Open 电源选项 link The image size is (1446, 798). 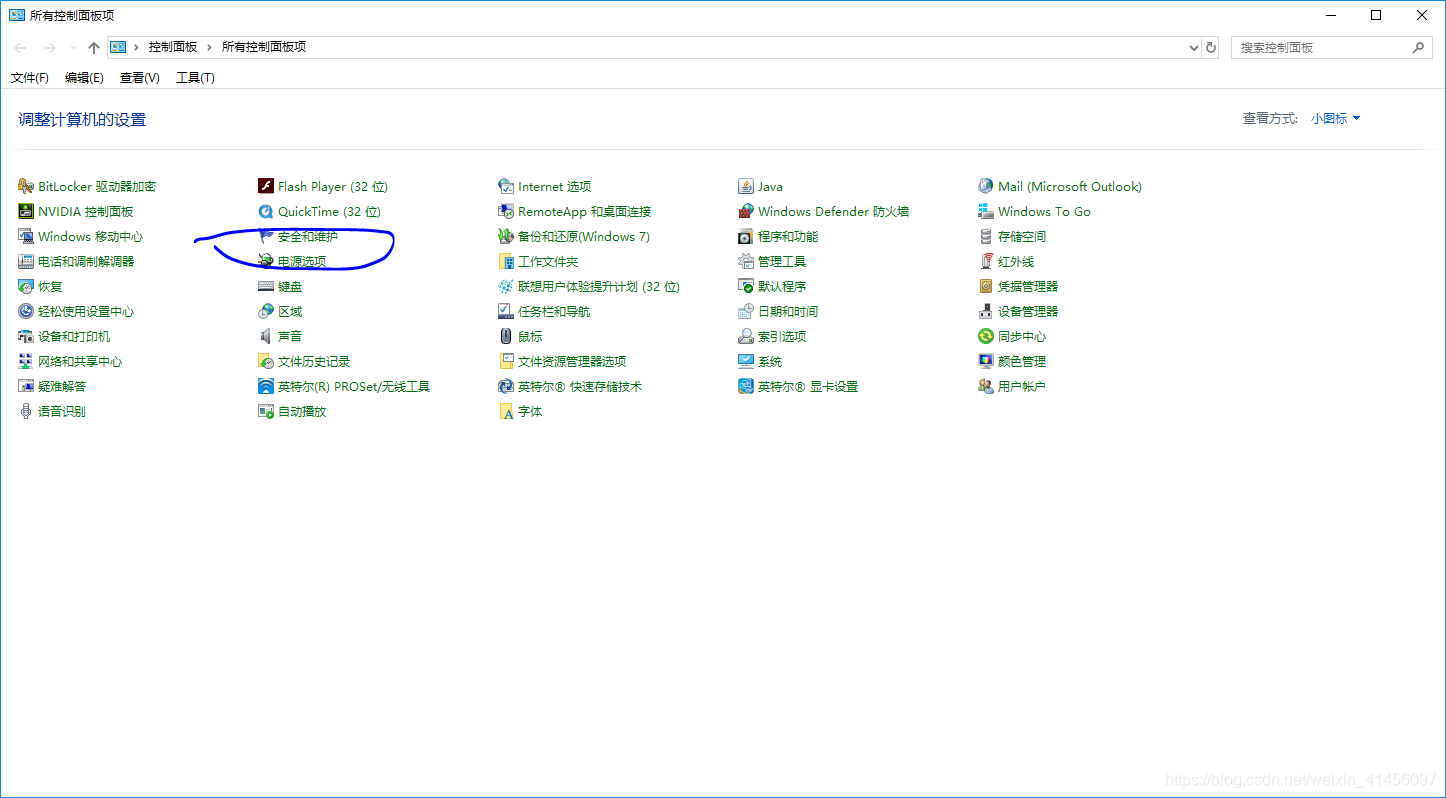(302, 261)
